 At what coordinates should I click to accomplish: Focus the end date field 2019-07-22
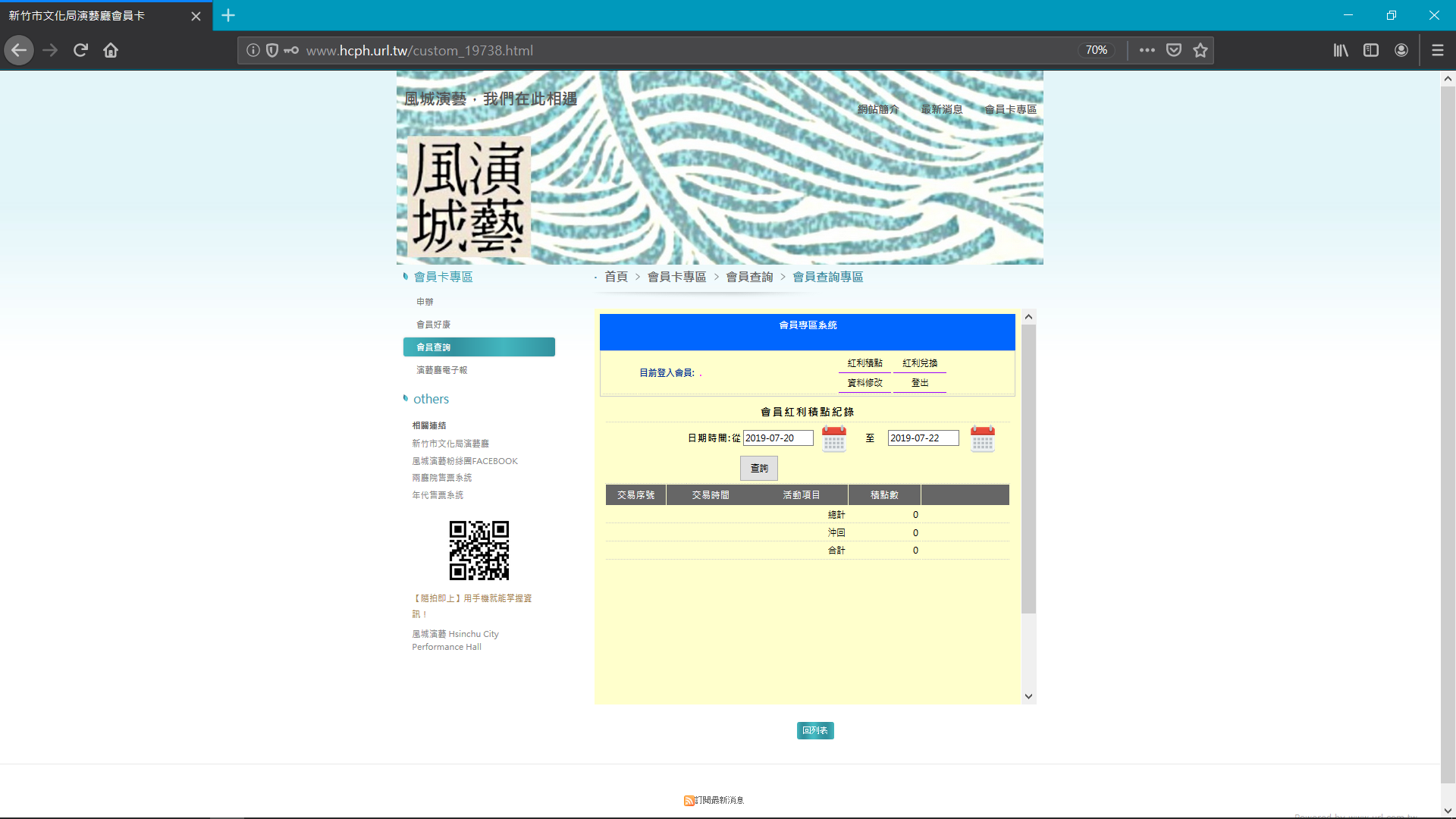924,438
